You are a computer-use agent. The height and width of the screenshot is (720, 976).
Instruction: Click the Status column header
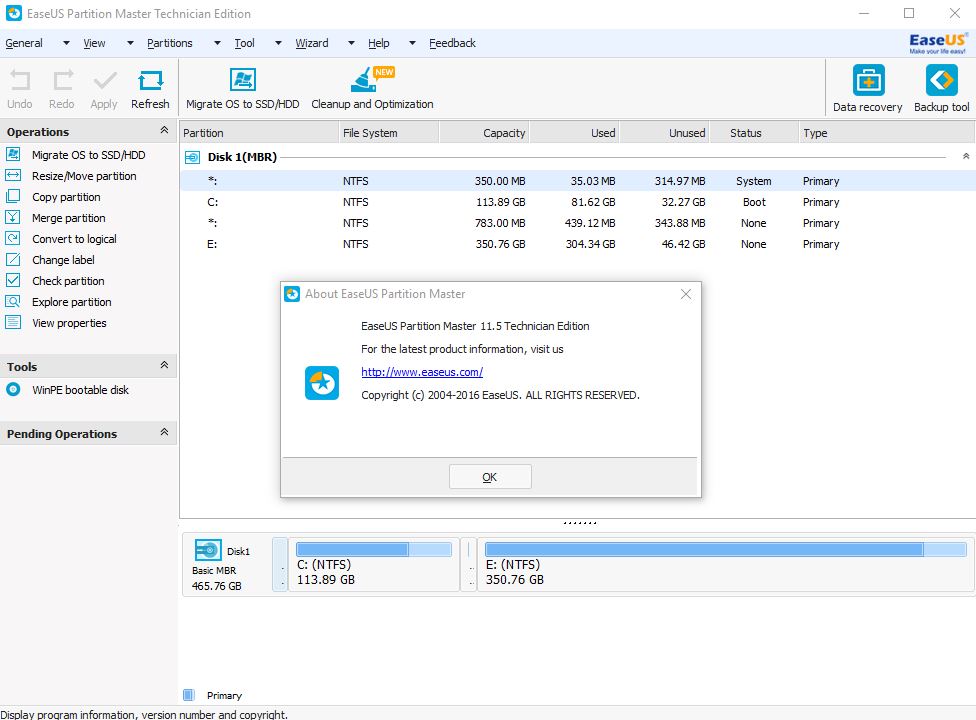(x=753, y=133)
